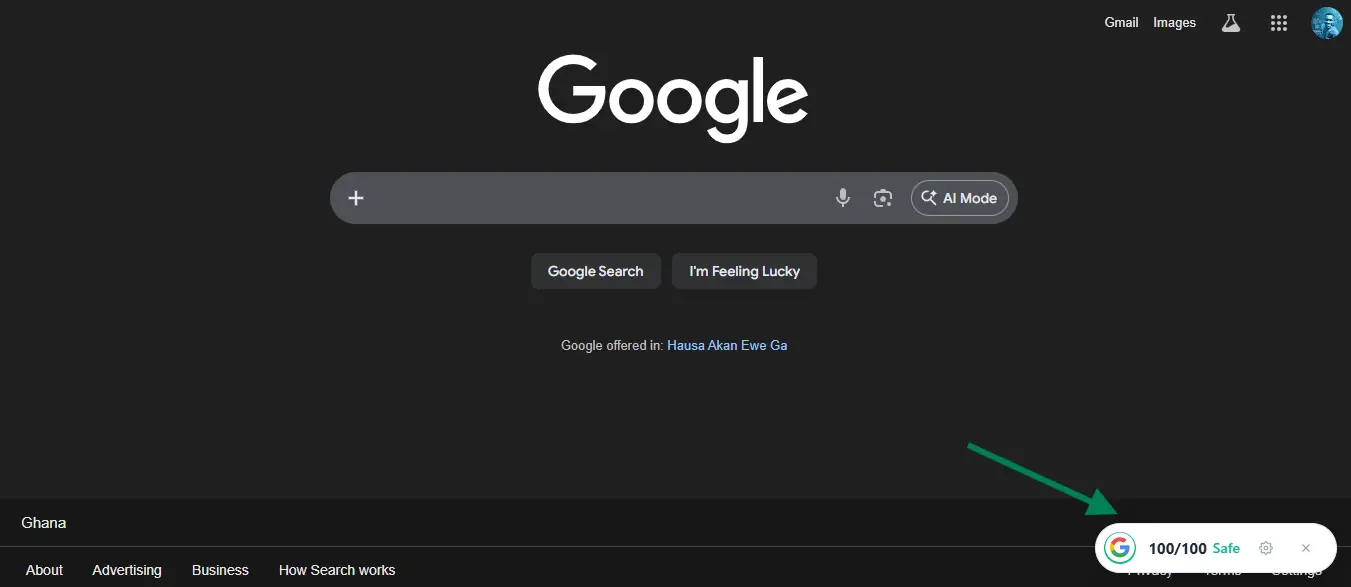Dismiss the 100/100 Safe widget
This screenshot has height=587, width=1351.
tap(1306, 548)
